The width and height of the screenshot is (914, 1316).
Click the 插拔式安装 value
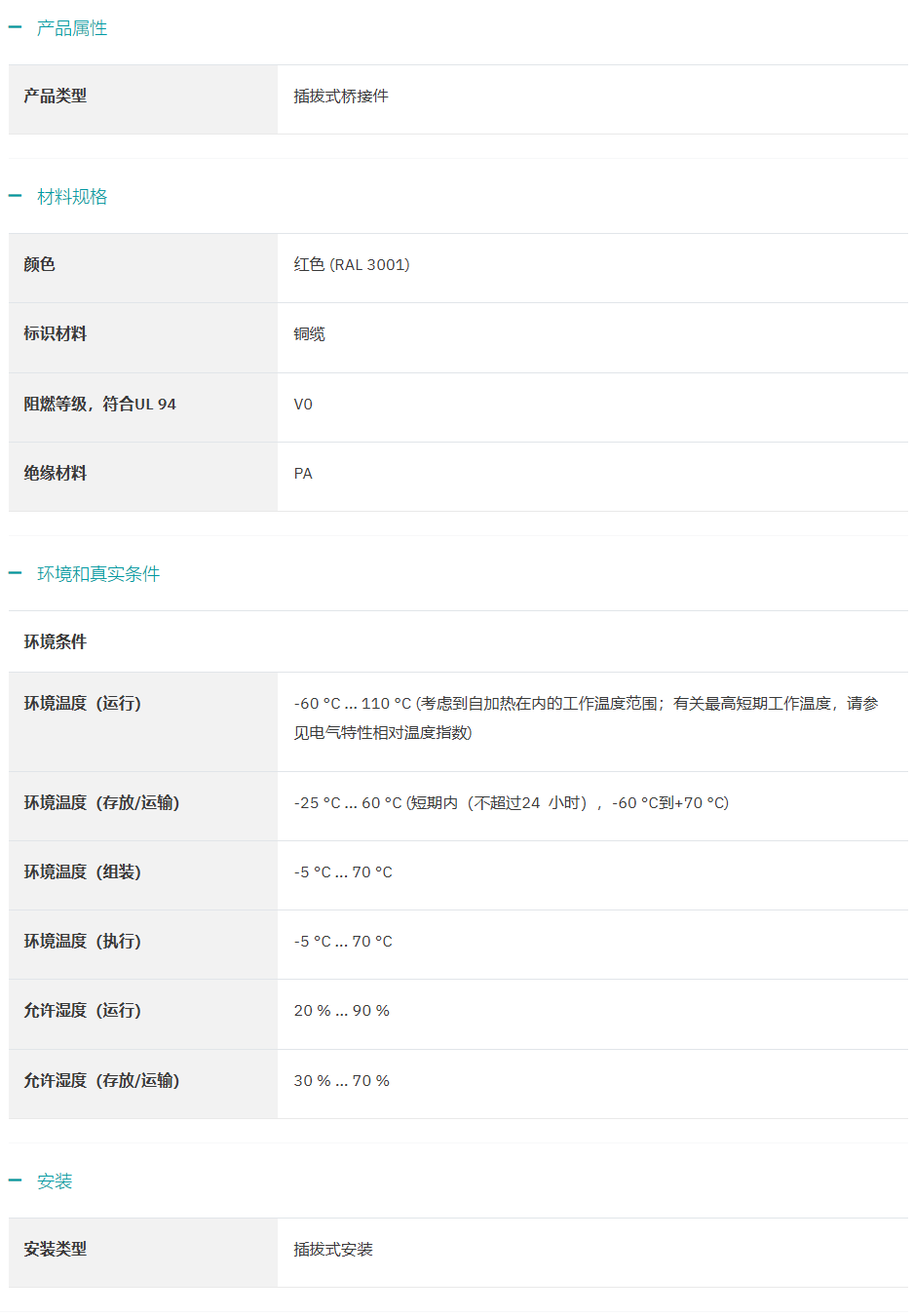point(333,1249)
